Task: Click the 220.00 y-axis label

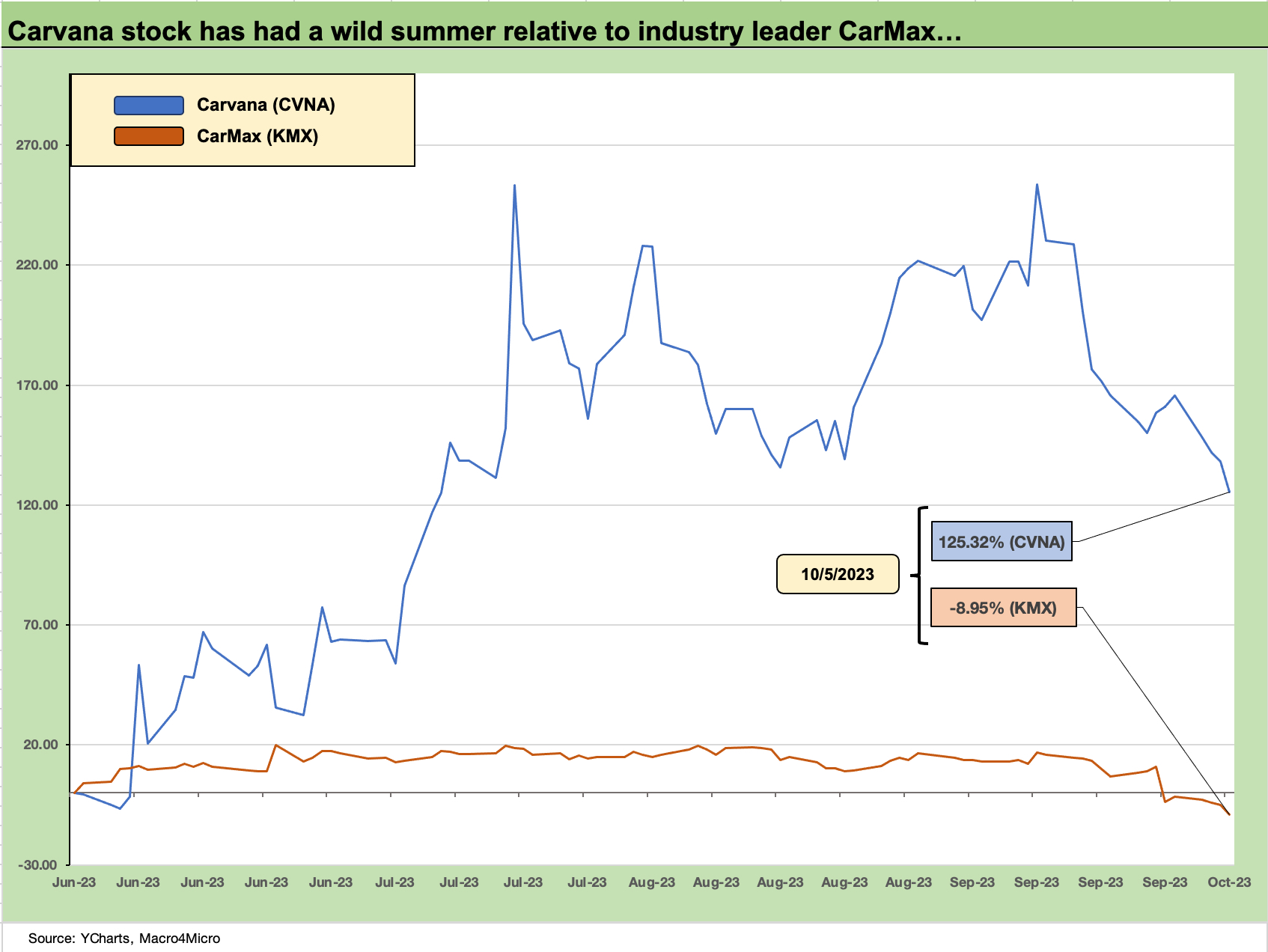Action: (37, 265)
